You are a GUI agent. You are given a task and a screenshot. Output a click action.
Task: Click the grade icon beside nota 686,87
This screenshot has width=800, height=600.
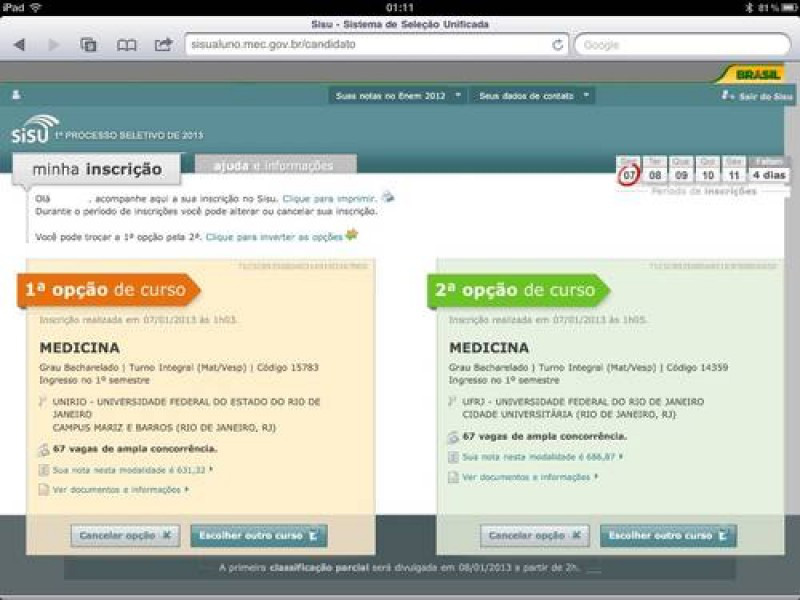tap(453, 457)
